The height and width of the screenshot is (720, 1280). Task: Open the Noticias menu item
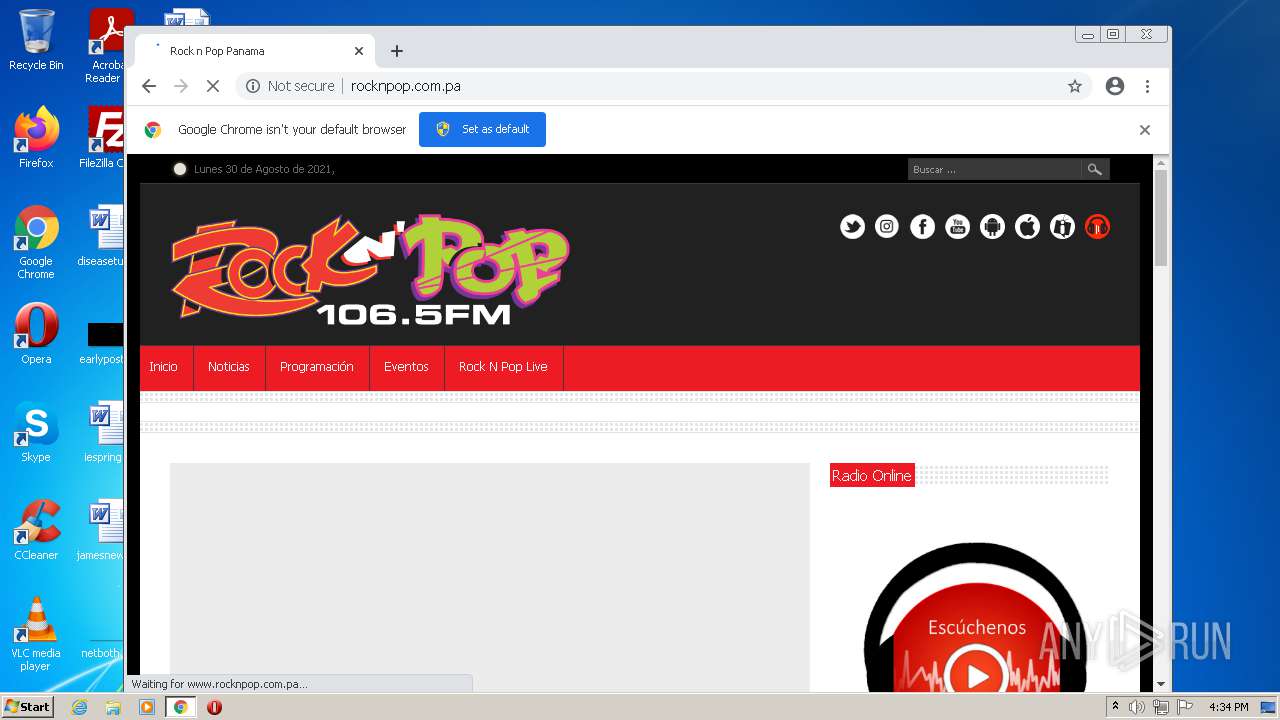tap(229, 367)
